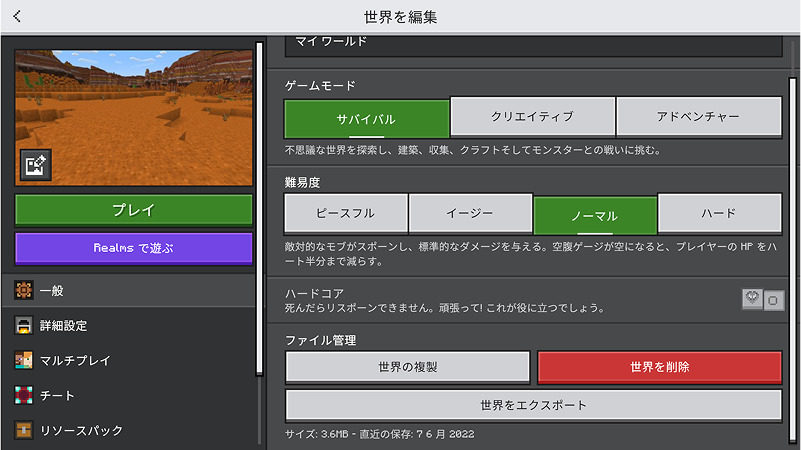
Task: Click the world name field マイ ワールド
Action: [533, 45]
